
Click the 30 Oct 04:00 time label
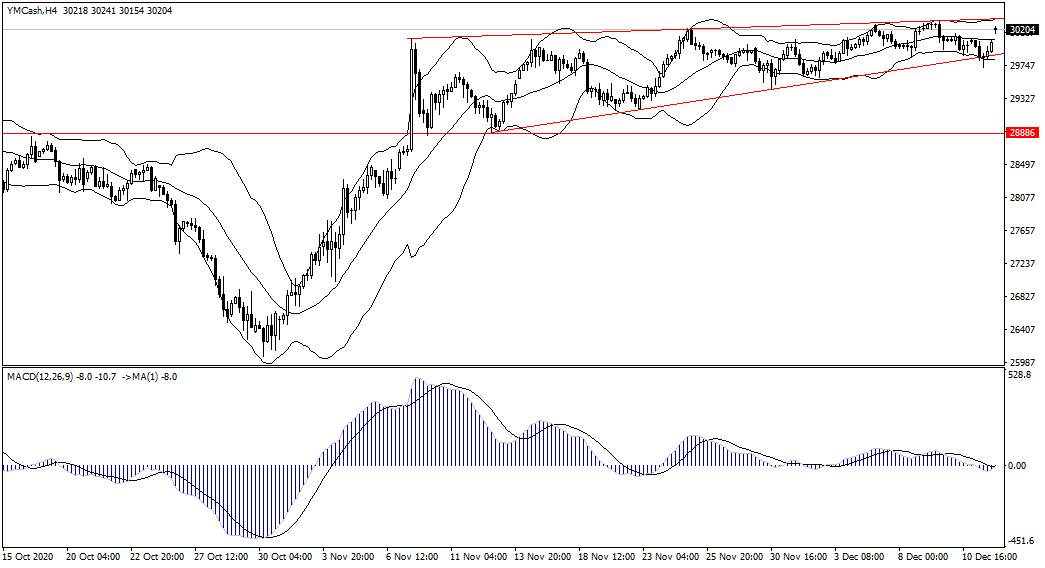[286, 556]
